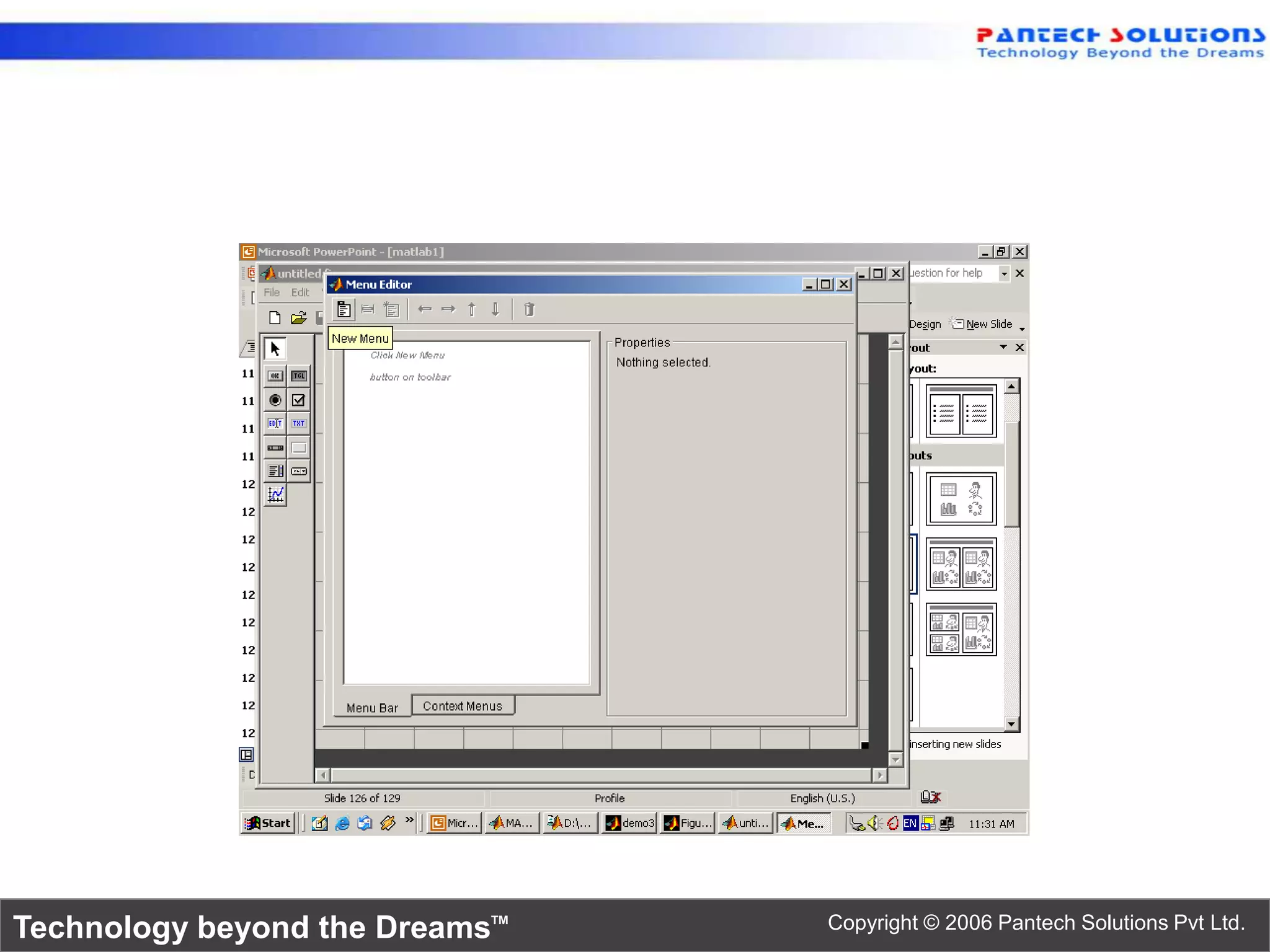Click the volume speaker tray icon

tap(874, 823)
